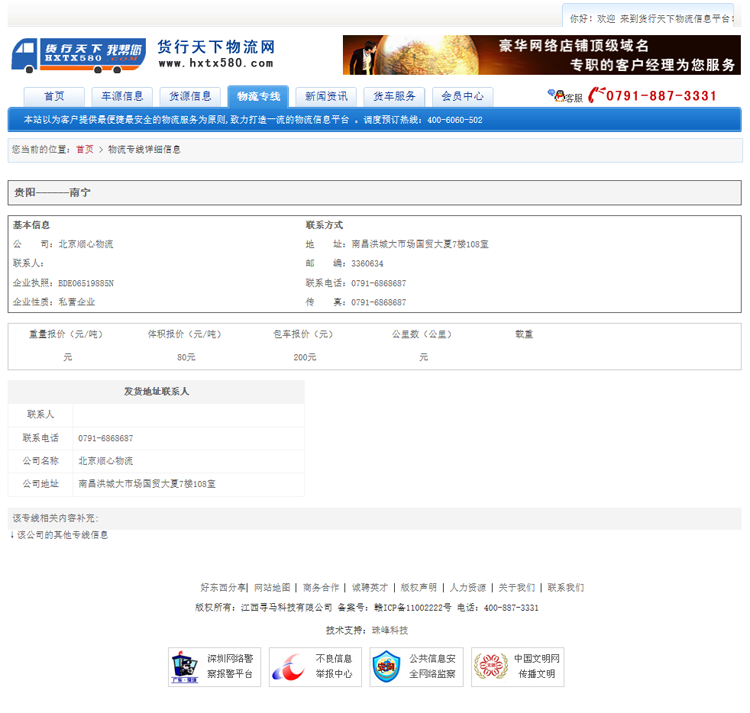750x713 pixels.
Task: Click the 私营企业 company type text
Action: [77, 302]
